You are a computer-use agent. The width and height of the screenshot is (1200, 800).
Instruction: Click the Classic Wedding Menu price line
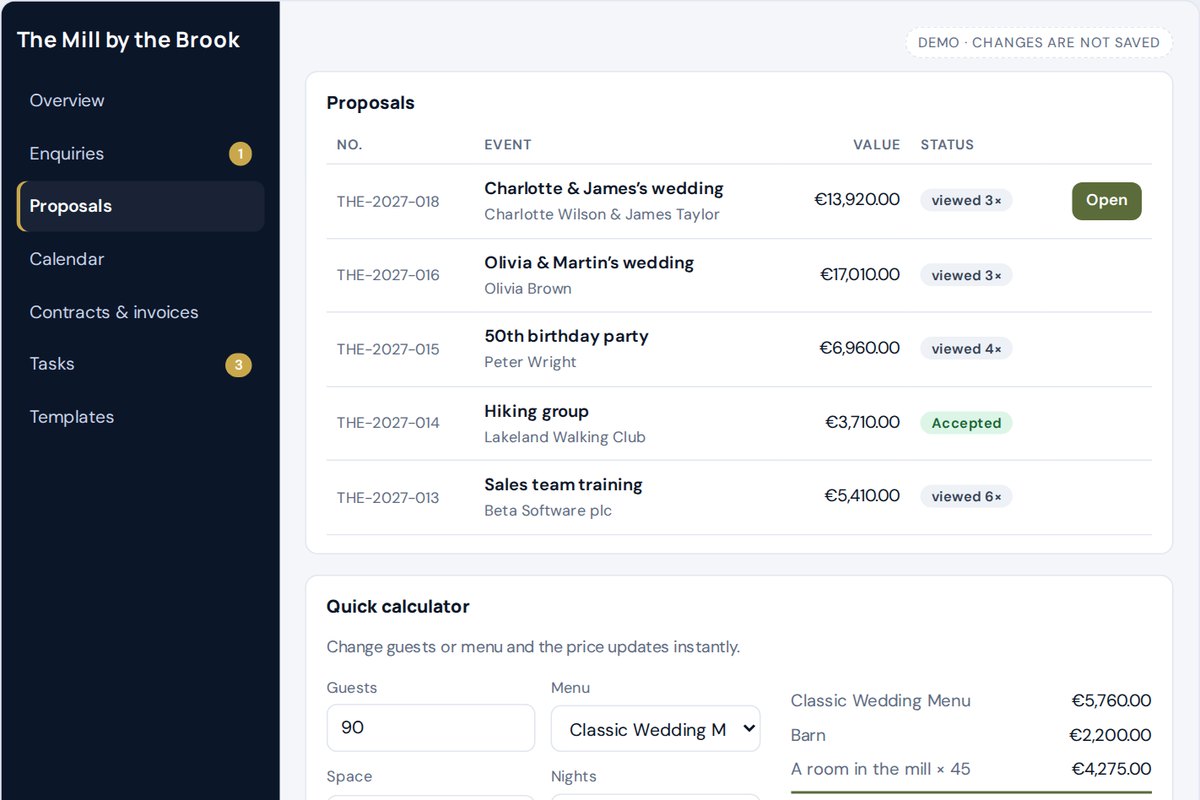[971, 701]
